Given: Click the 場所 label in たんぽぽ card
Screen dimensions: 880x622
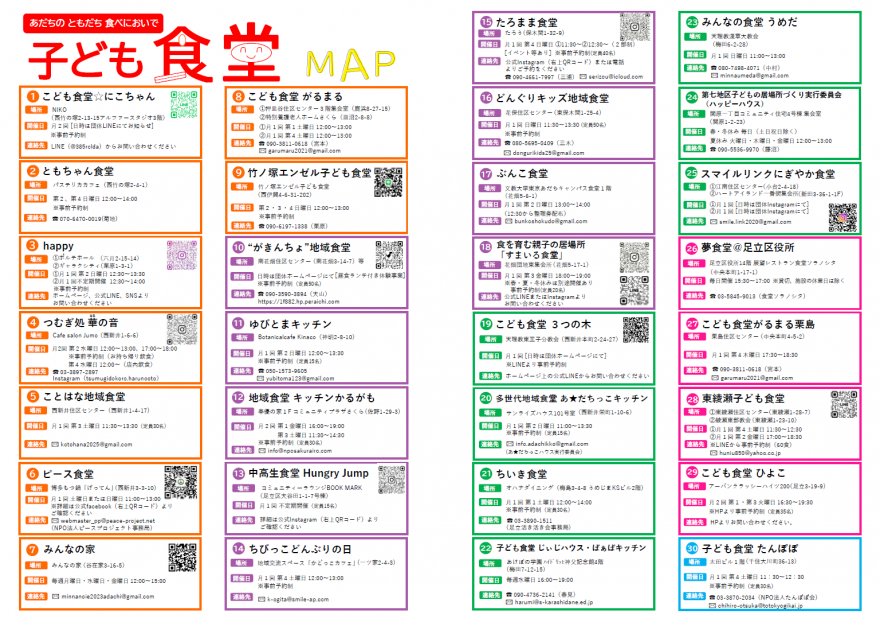Looking at the screenshot, I should click(x=695, y=562).
